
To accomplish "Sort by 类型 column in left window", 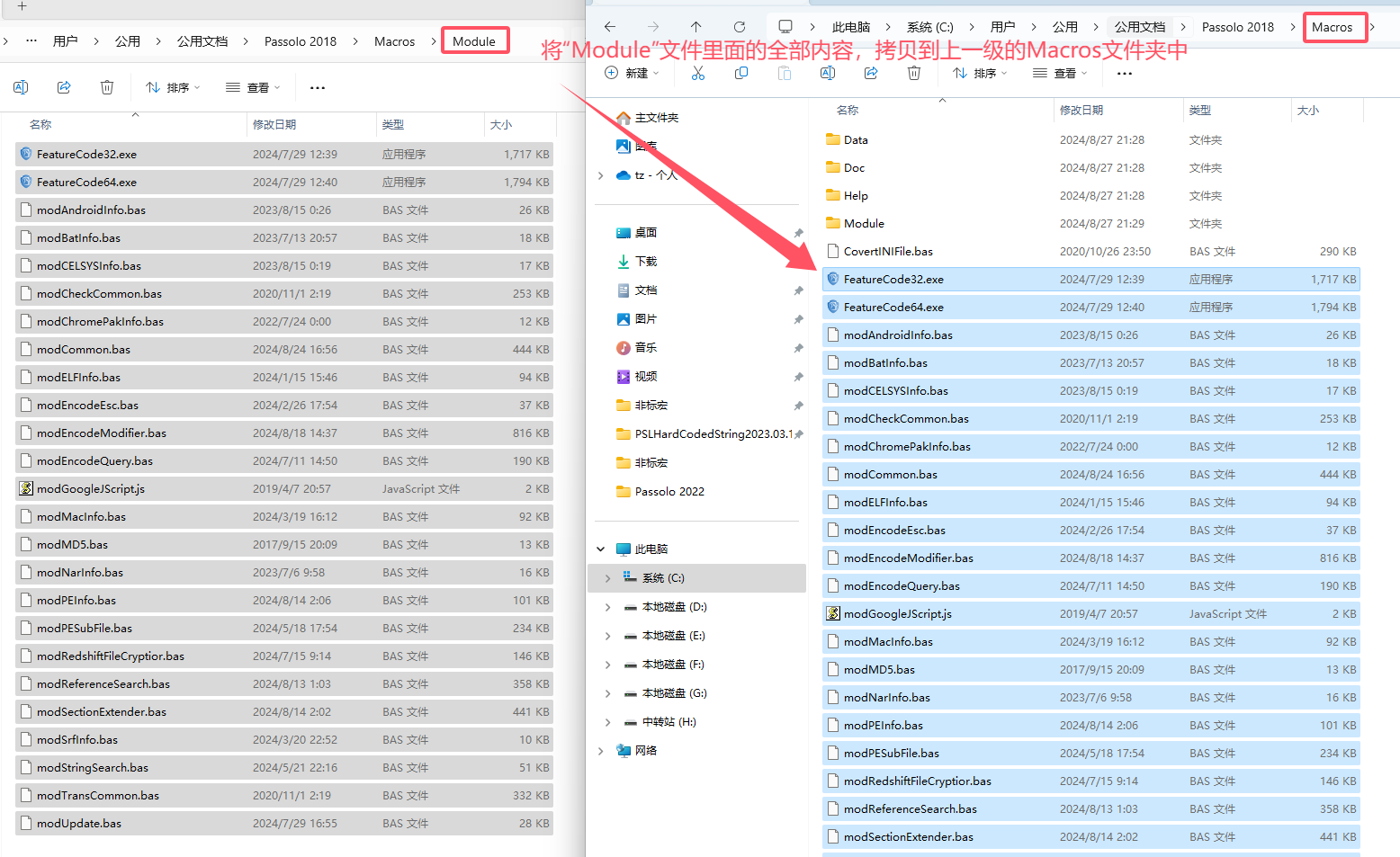I will [393, 125].
